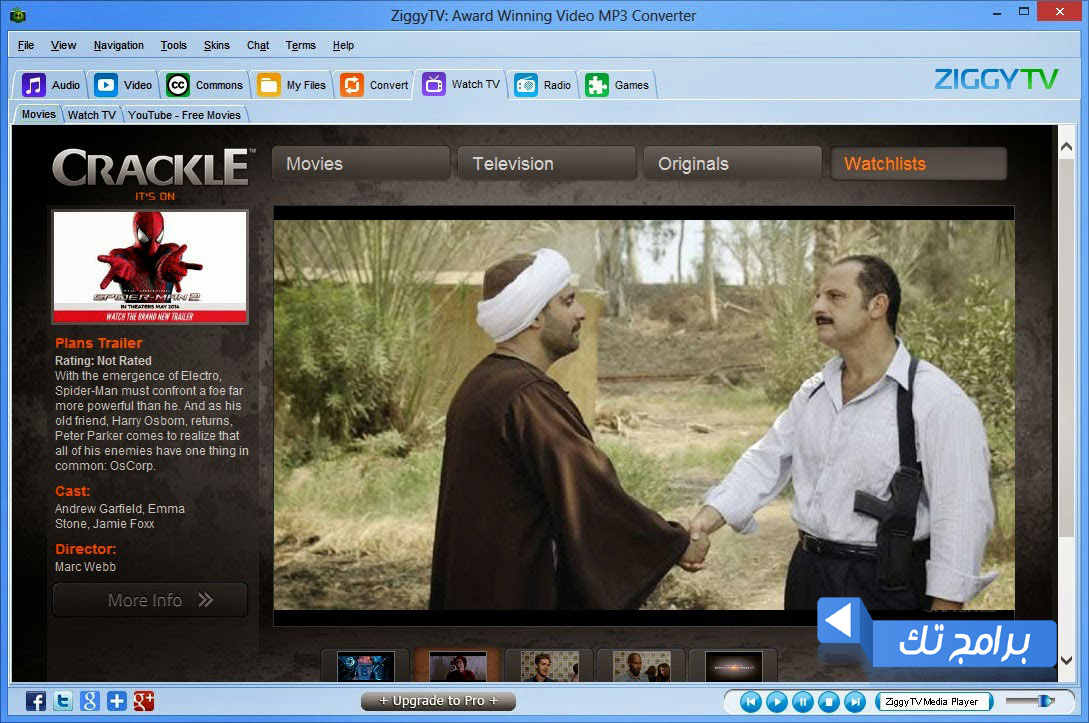The image size is (1089, 723).
Task: Share via the Facebook icon
Action: pyautogui.click(x=36, y=701)
